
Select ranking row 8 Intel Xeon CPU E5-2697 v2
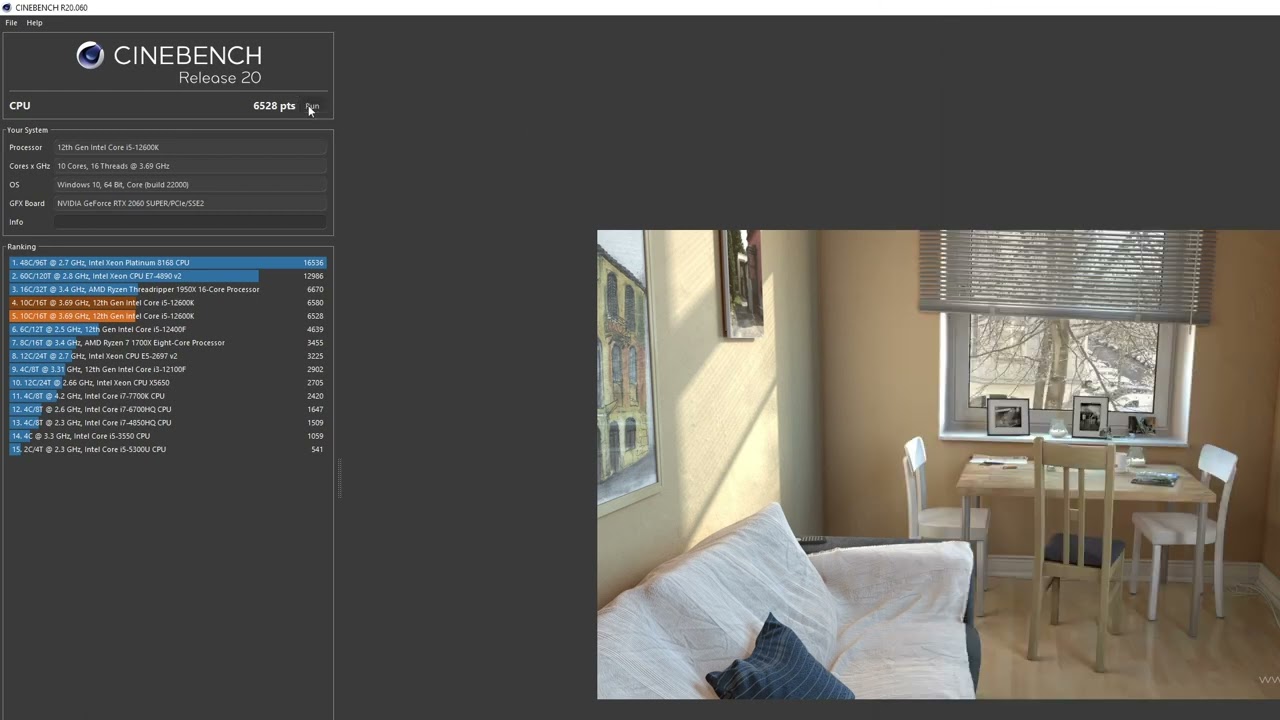coord(167,356)
